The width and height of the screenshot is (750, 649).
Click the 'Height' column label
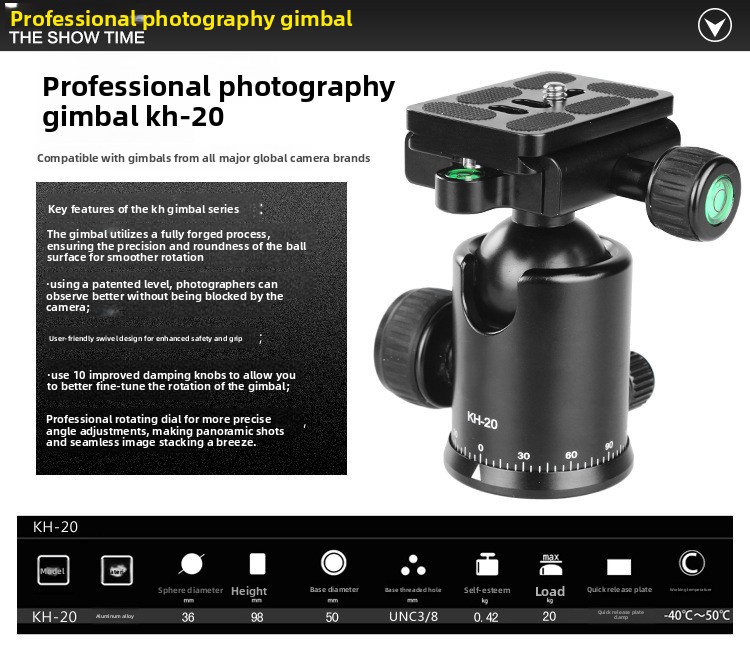coord(249,591)
